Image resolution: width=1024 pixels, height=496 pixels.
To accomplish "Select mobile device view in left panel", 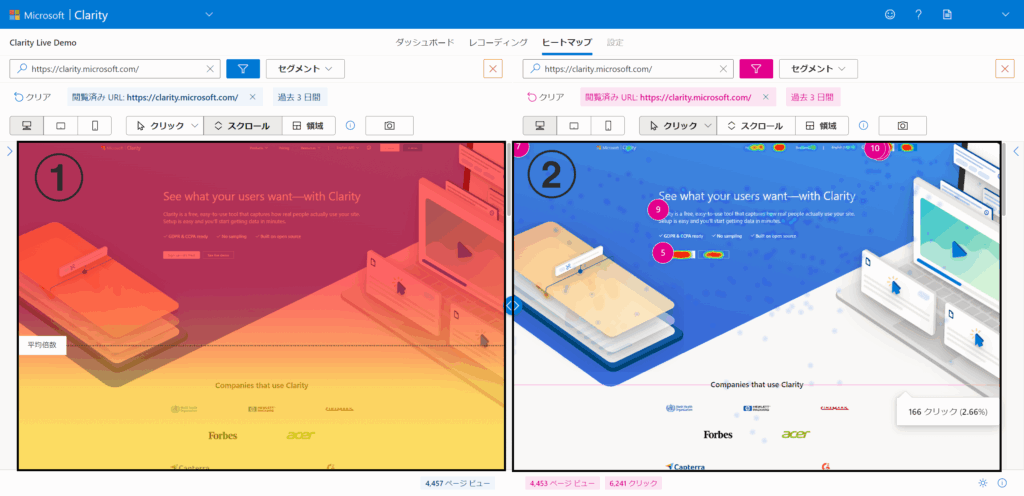I will (95, 126).
